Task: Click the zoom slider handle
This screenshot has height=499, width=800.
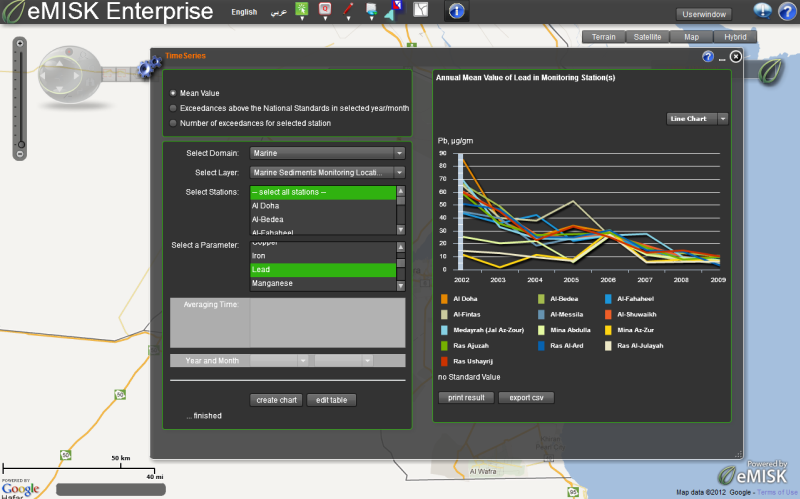Action: 21,144
